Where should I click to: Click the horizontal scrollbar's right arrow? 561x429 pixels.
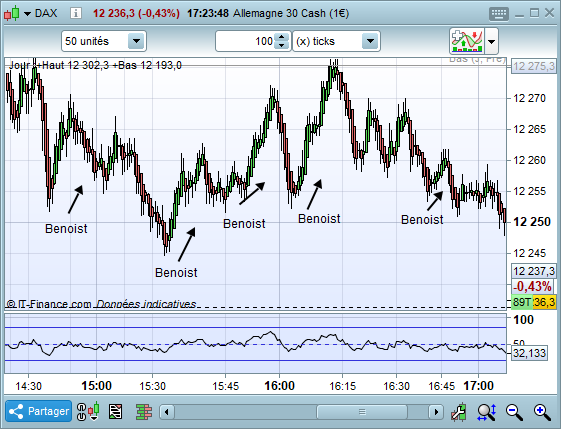[436, 412]
